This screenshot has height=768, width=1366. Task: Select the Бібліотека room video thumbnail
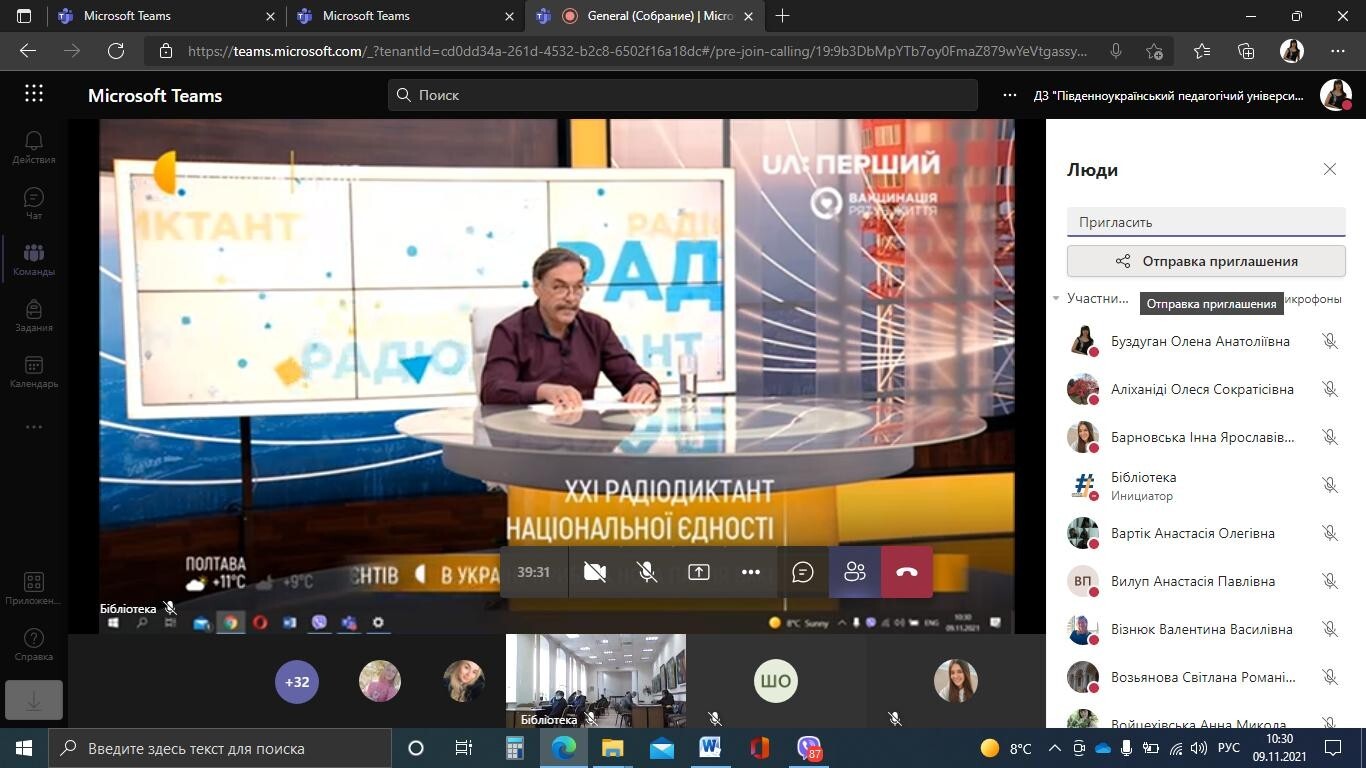pyautogui.click(x=596, y=681)
